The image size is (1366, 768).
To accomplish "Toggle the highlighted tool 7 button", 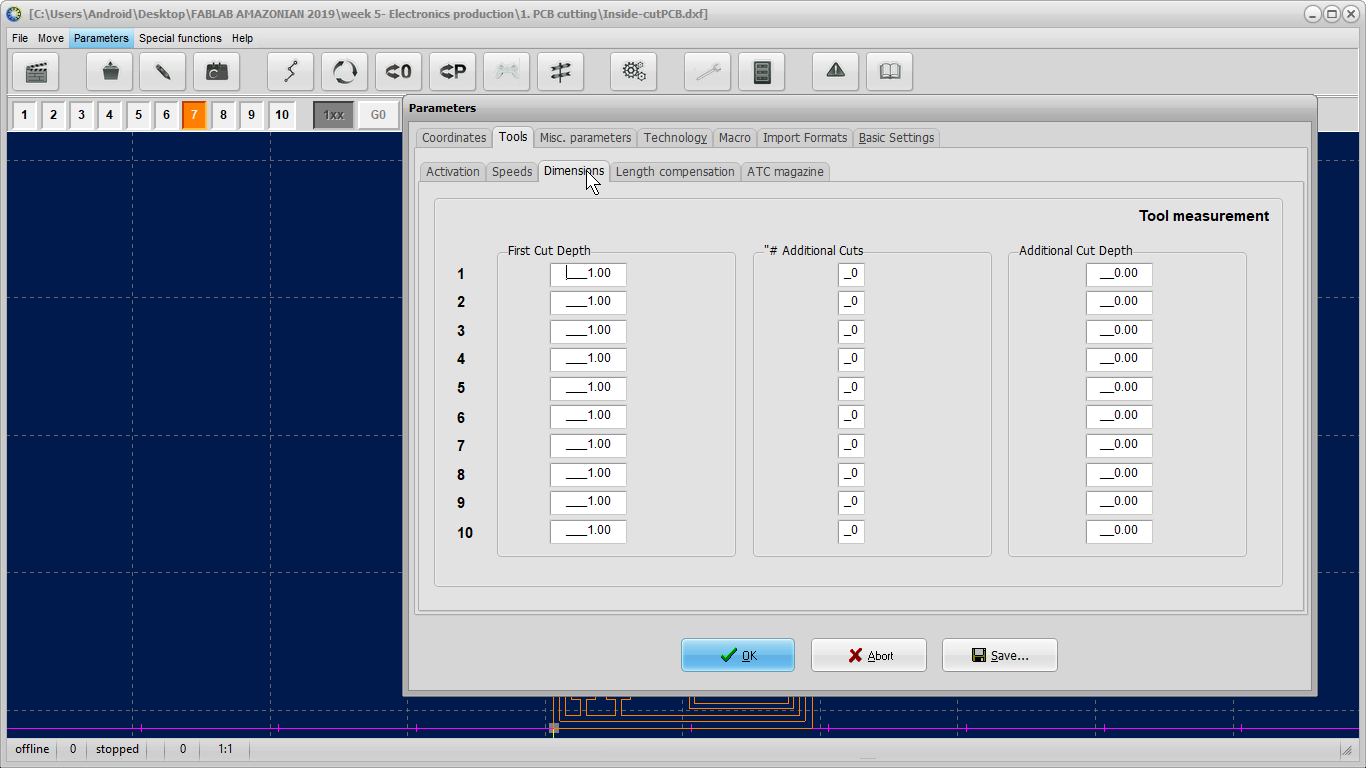I will pos(194,115).
